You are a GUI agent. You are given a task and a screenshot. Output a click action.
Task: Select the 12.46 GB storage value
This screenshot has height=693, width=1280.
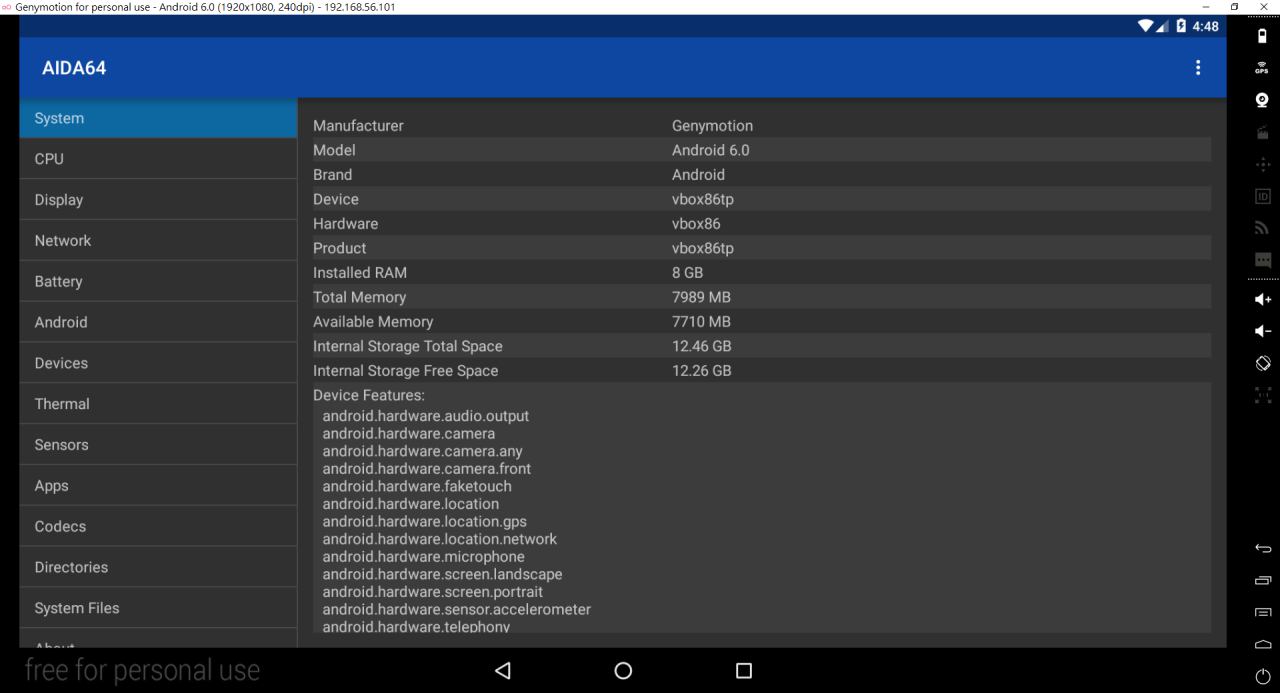701,346
